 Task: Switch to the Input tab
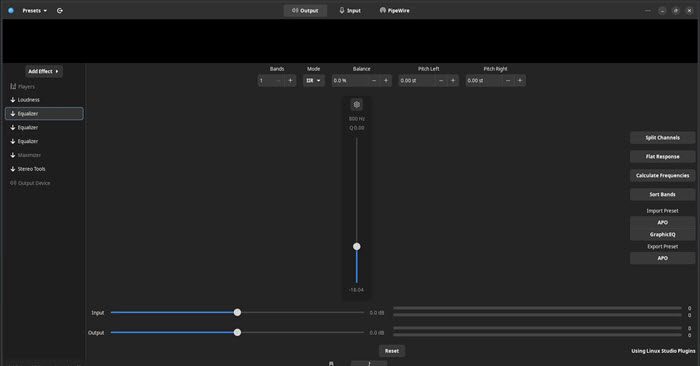pyautogui.click(x=350, y=10)
